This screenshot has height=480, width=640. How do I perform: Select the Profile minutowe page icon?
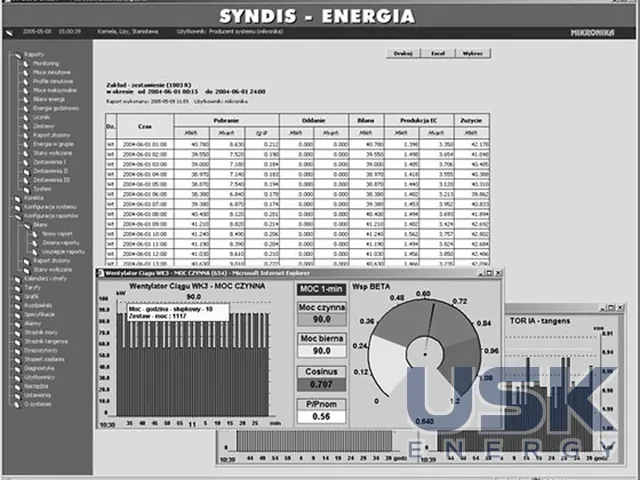(26, 82)
